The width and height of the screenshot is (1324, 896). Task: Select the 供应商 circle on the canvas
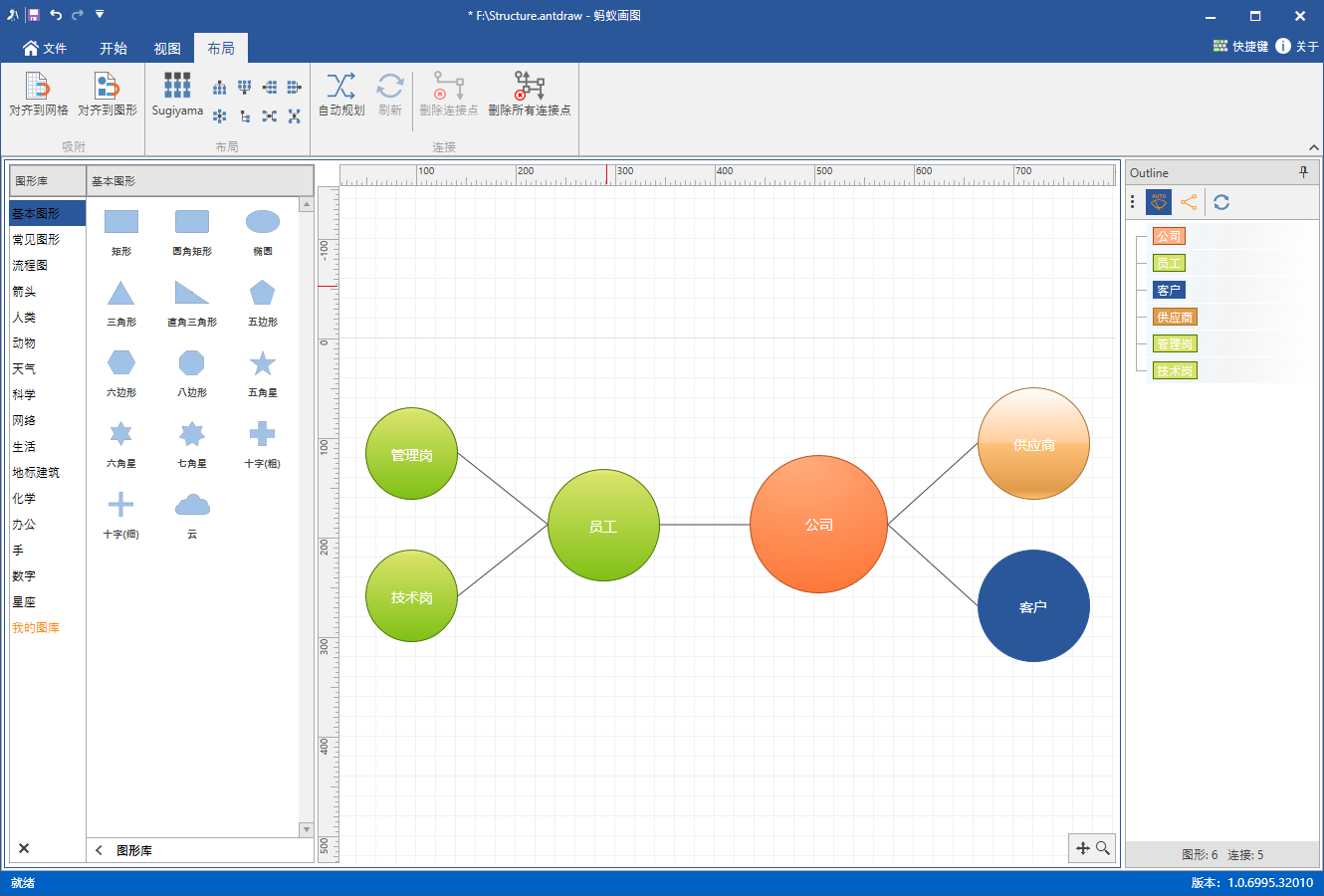tap(1033, 444)
